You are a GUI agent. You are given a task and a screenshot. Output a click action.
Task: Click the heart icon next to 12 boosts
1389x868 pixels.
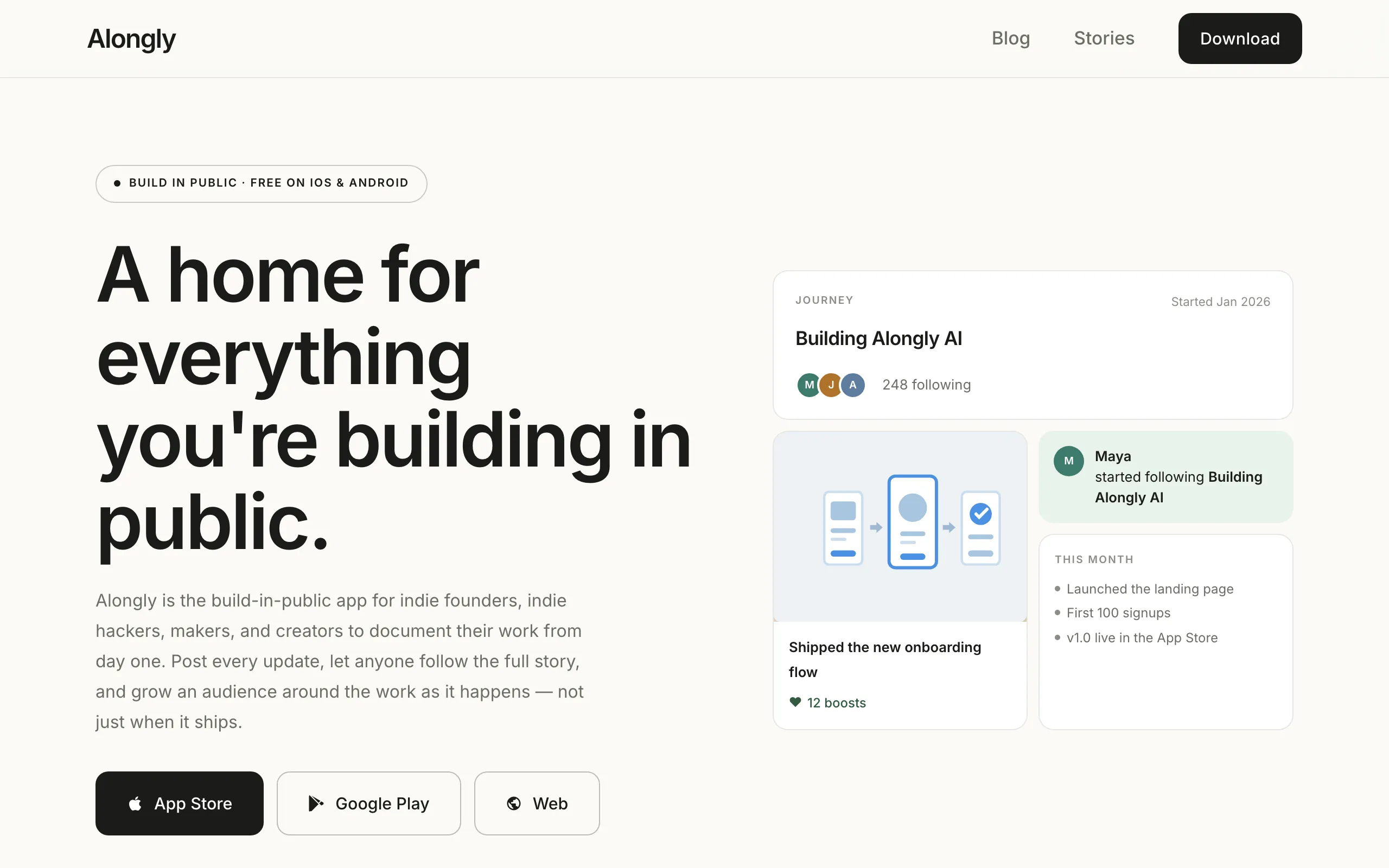click(795, 702)
